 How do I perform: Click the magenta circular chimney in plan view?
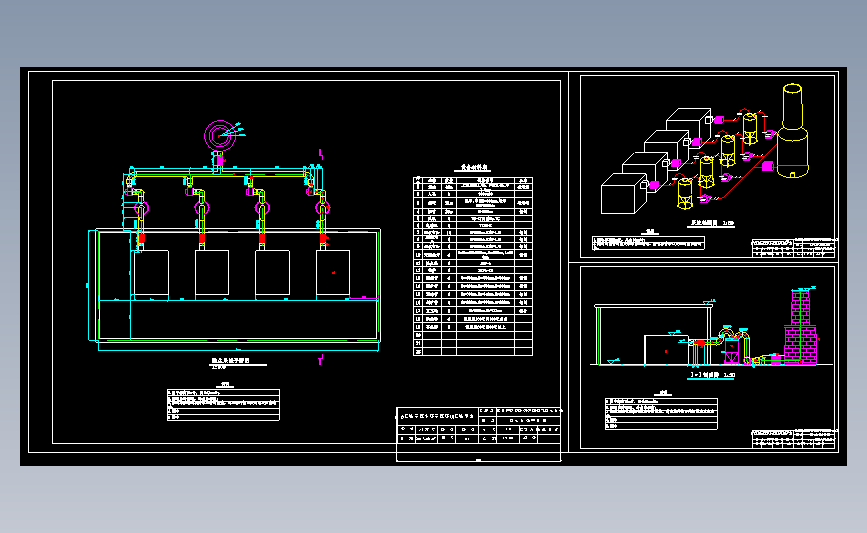(x=220, y=135)
